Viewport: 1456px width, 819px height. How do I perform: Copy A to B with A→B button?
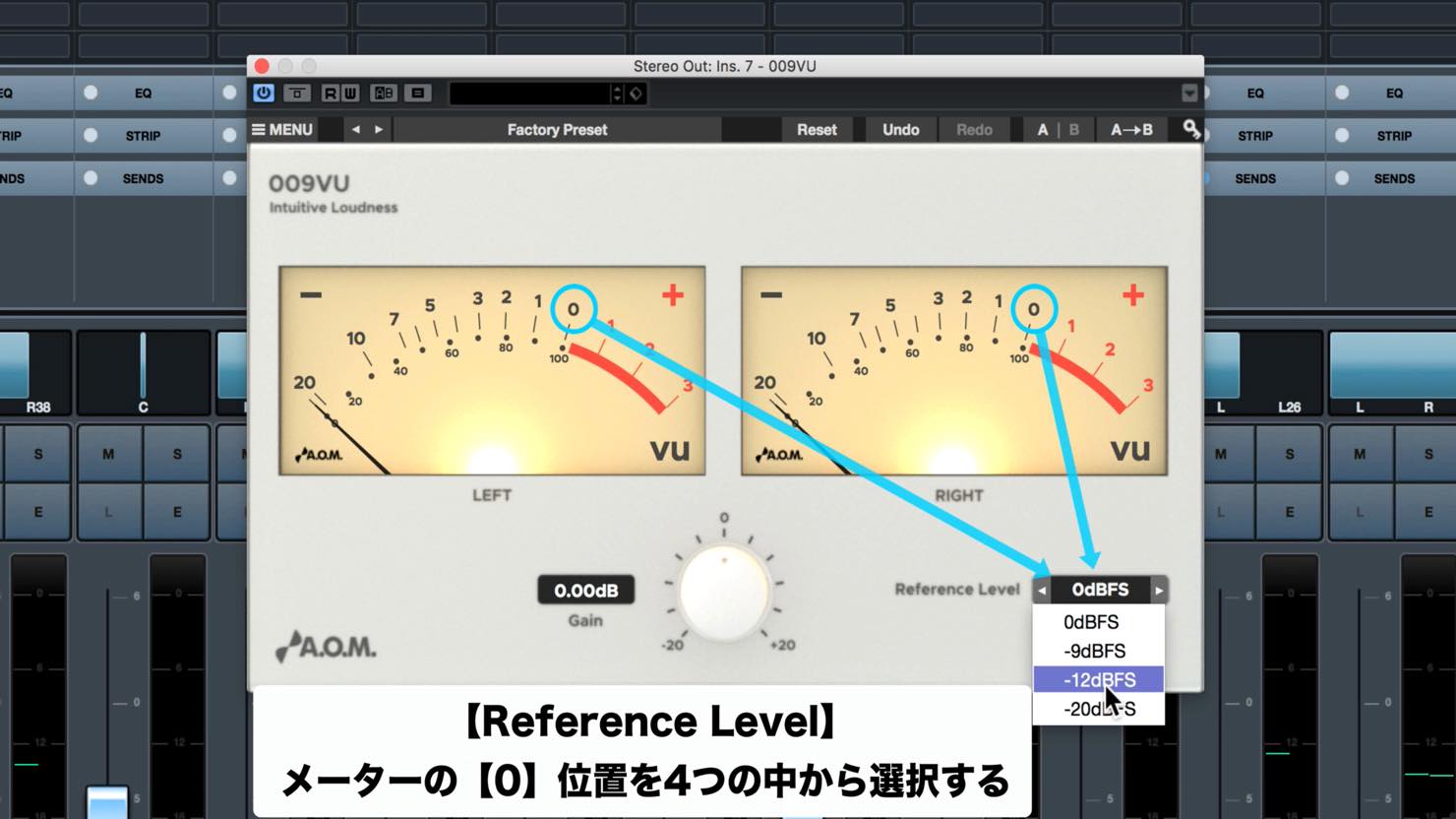tap(1131, 129)
